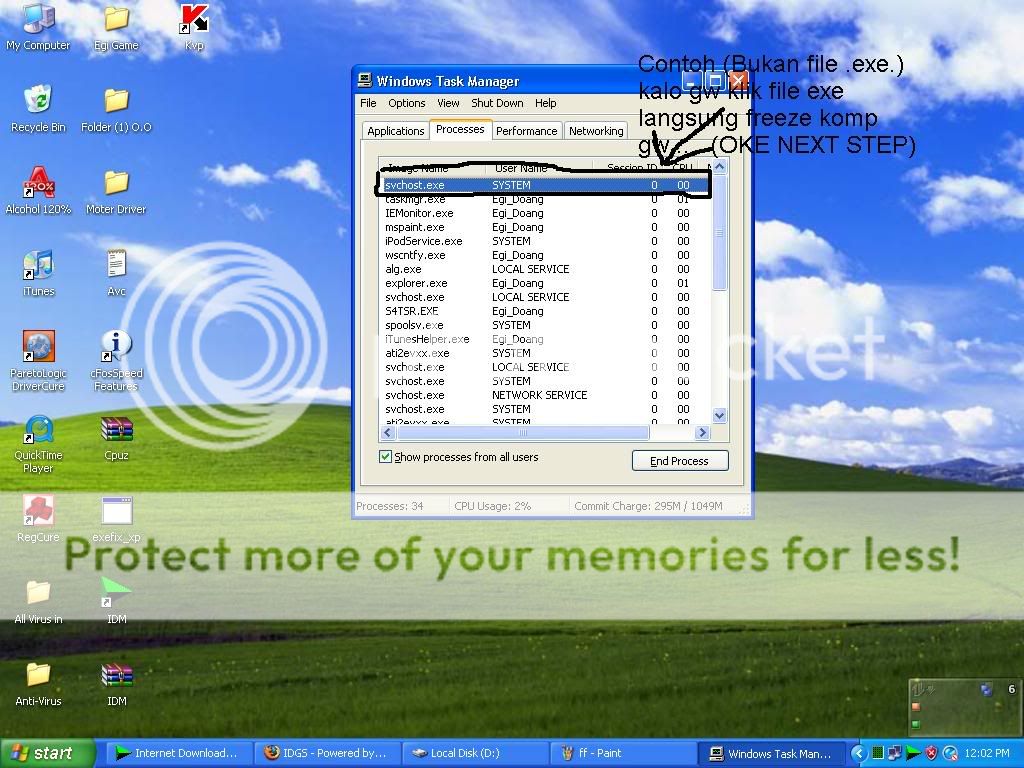1024x768 pixels.
Task: Open the My Computer desktop icon
Action: click(x=38, y=26)
